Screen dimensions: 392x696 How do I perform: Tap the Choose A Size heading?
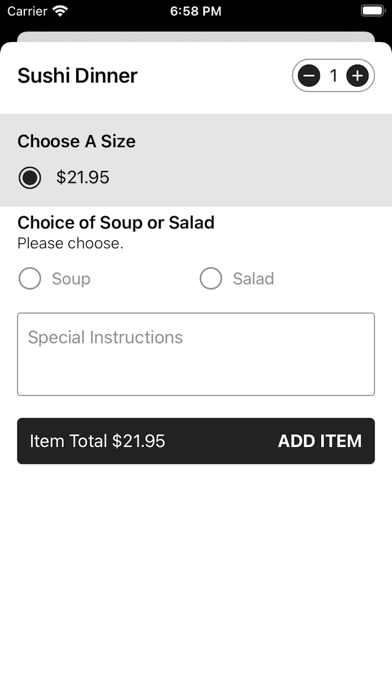[x=76, y=141]
